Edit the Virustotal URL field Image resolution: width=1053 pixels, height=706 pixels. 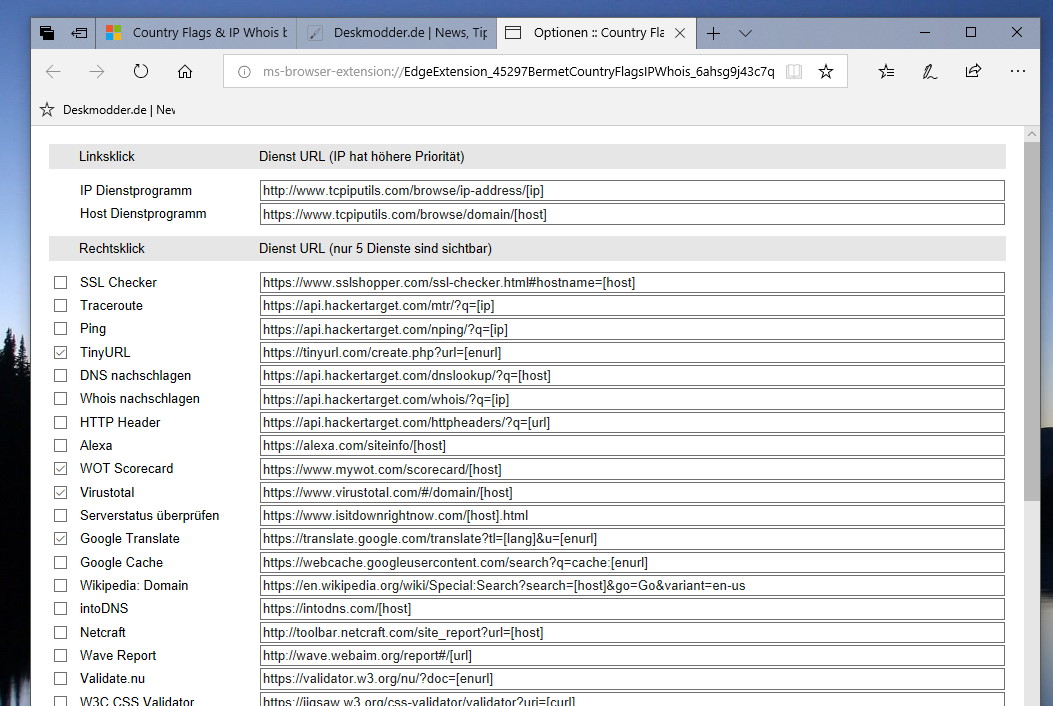(632, 492)
